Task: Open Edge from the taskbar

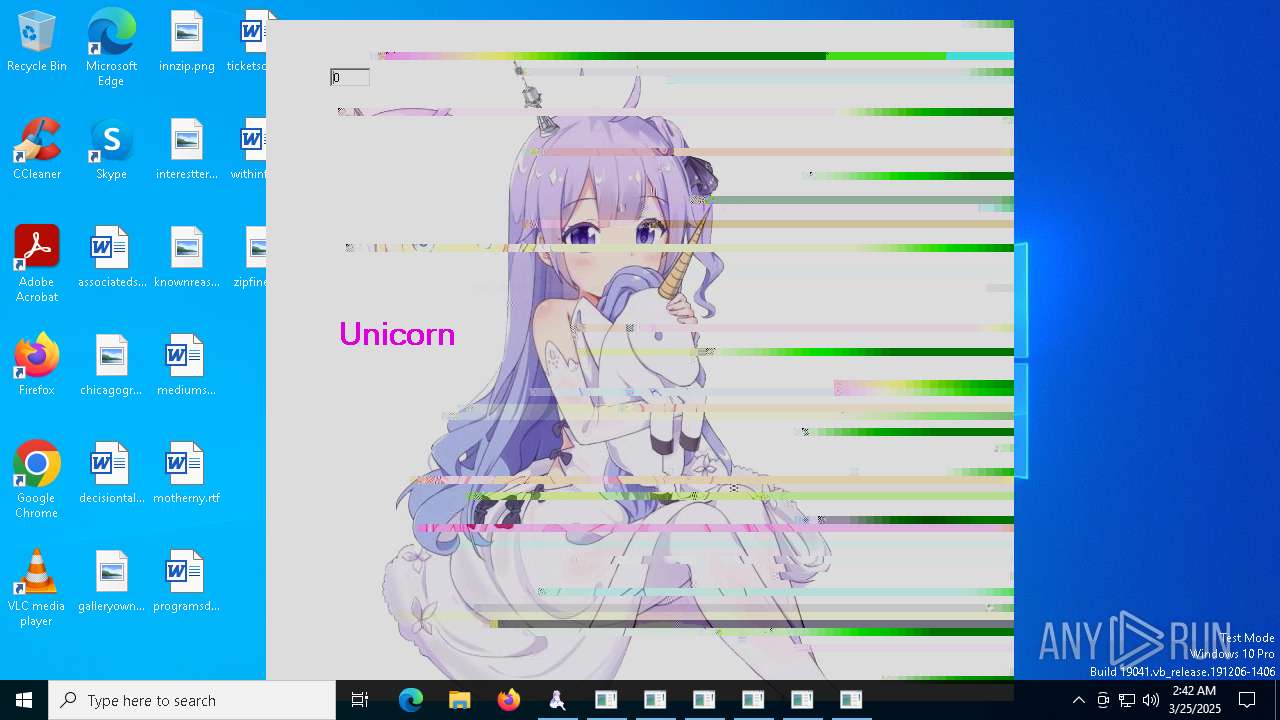Action: click(x=410, y=700)
